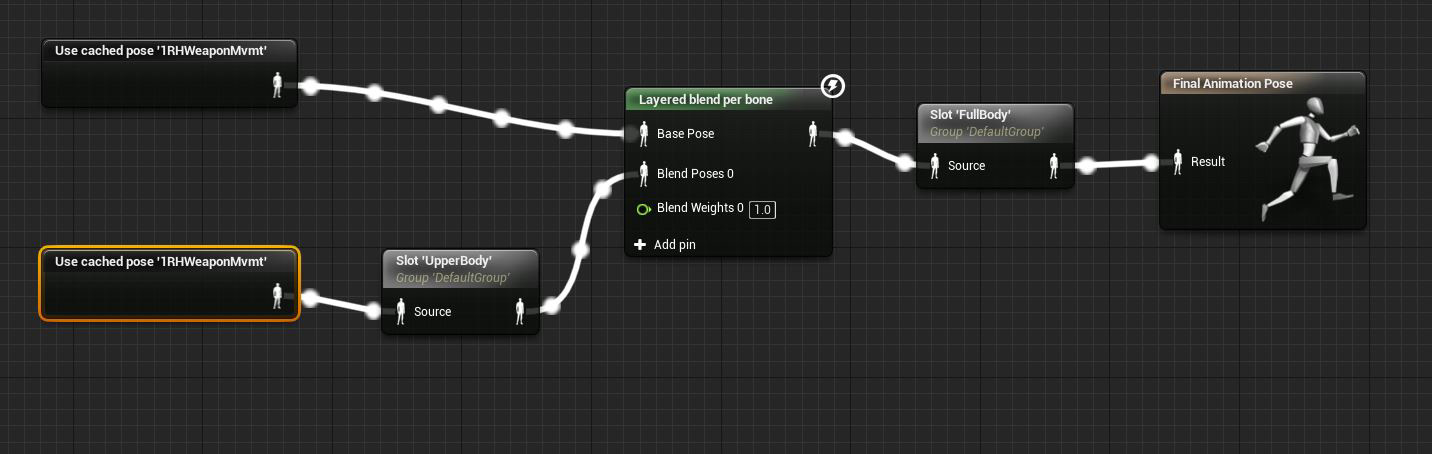
Task: Click the fast-path lightning bolt icon
Action: (x=833, y=87)
